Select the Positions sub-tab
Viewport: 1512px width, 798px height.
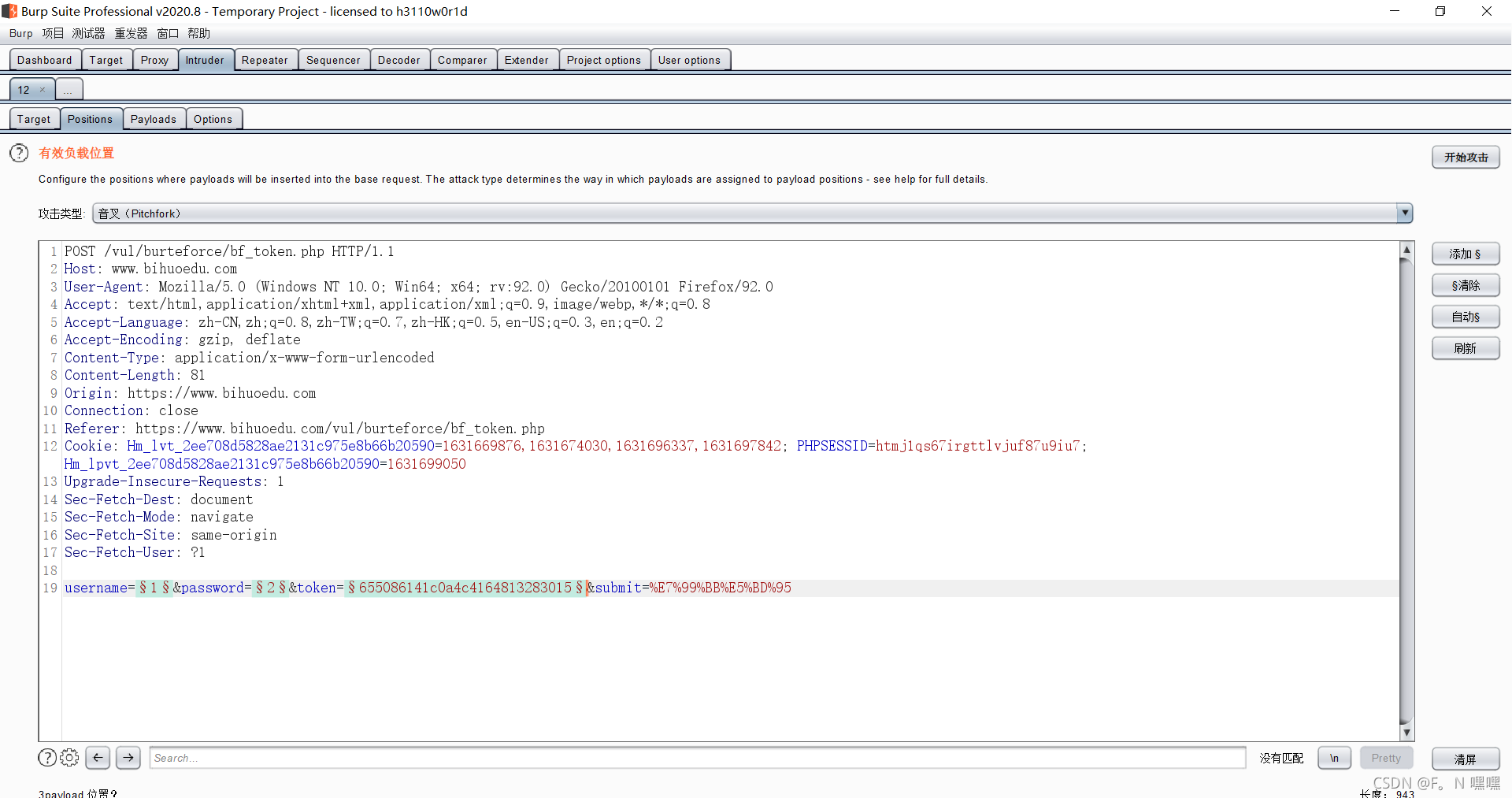click(91, 119)
